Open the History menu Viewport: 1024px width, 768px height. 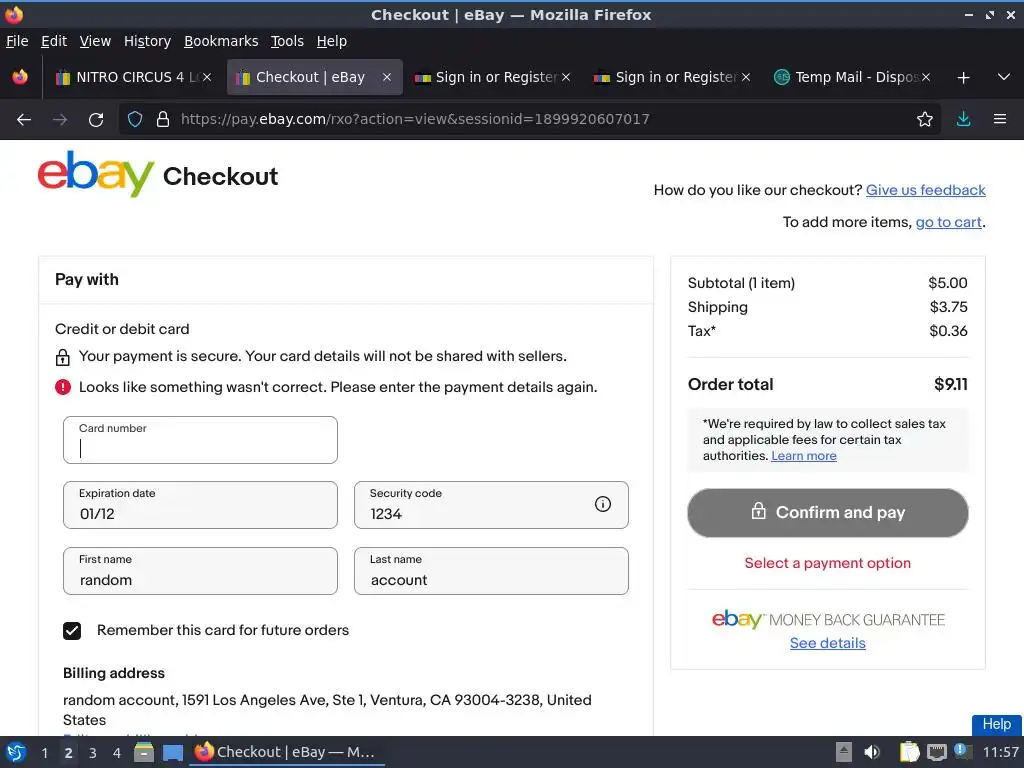coord(148,41)
